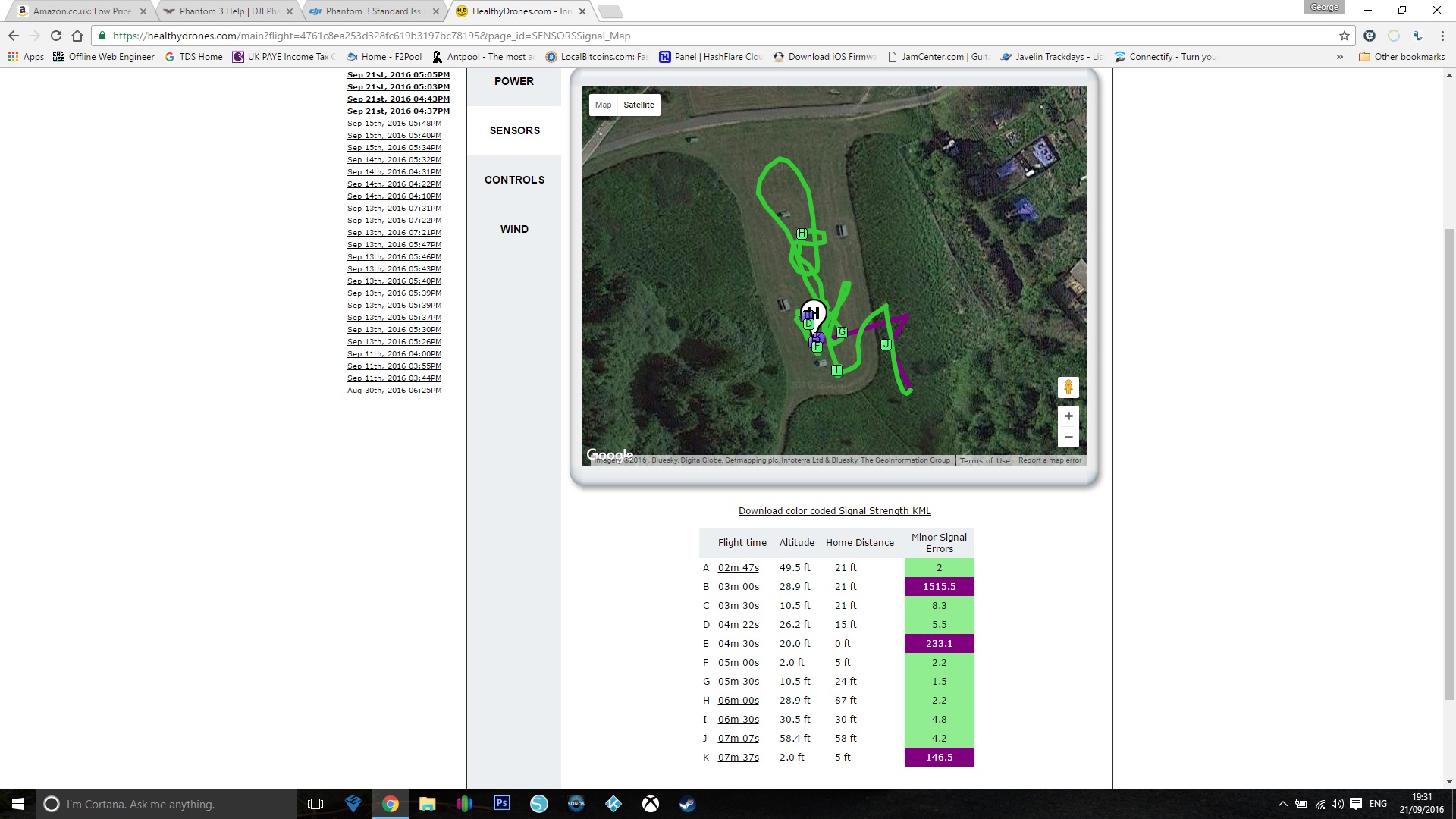Open Task View on taskbar
Viewport: 1456px width, 819px height.
point(315,804)
